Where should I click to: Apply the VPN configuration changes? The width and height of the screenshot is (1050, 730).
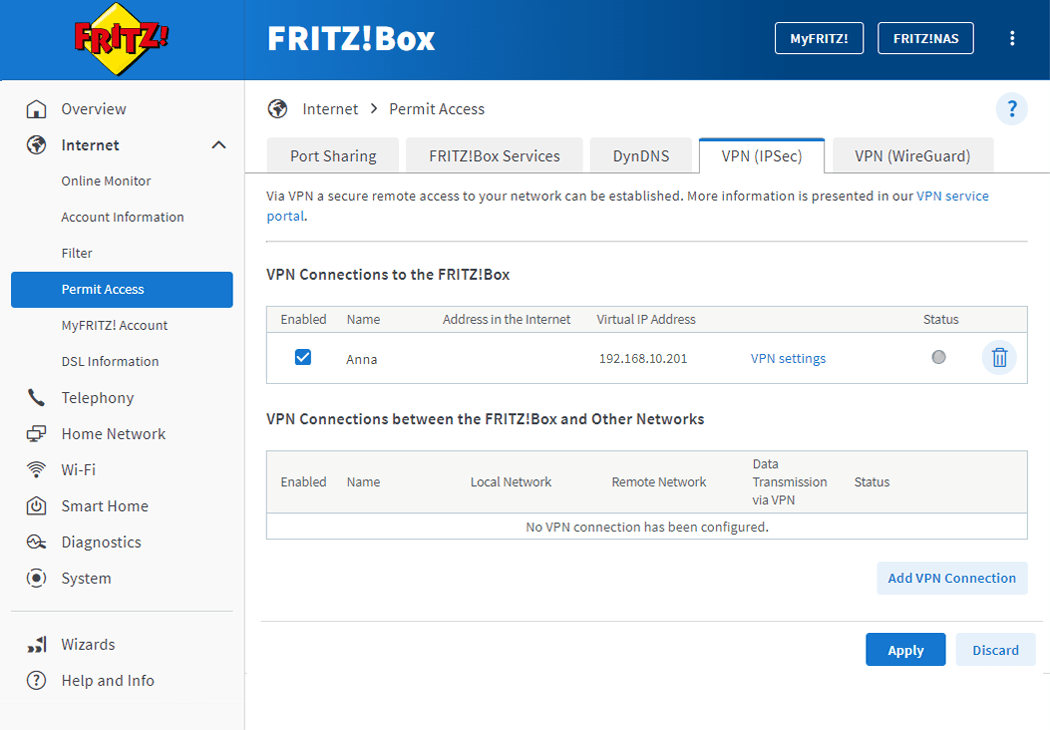(x=905, y=649)
